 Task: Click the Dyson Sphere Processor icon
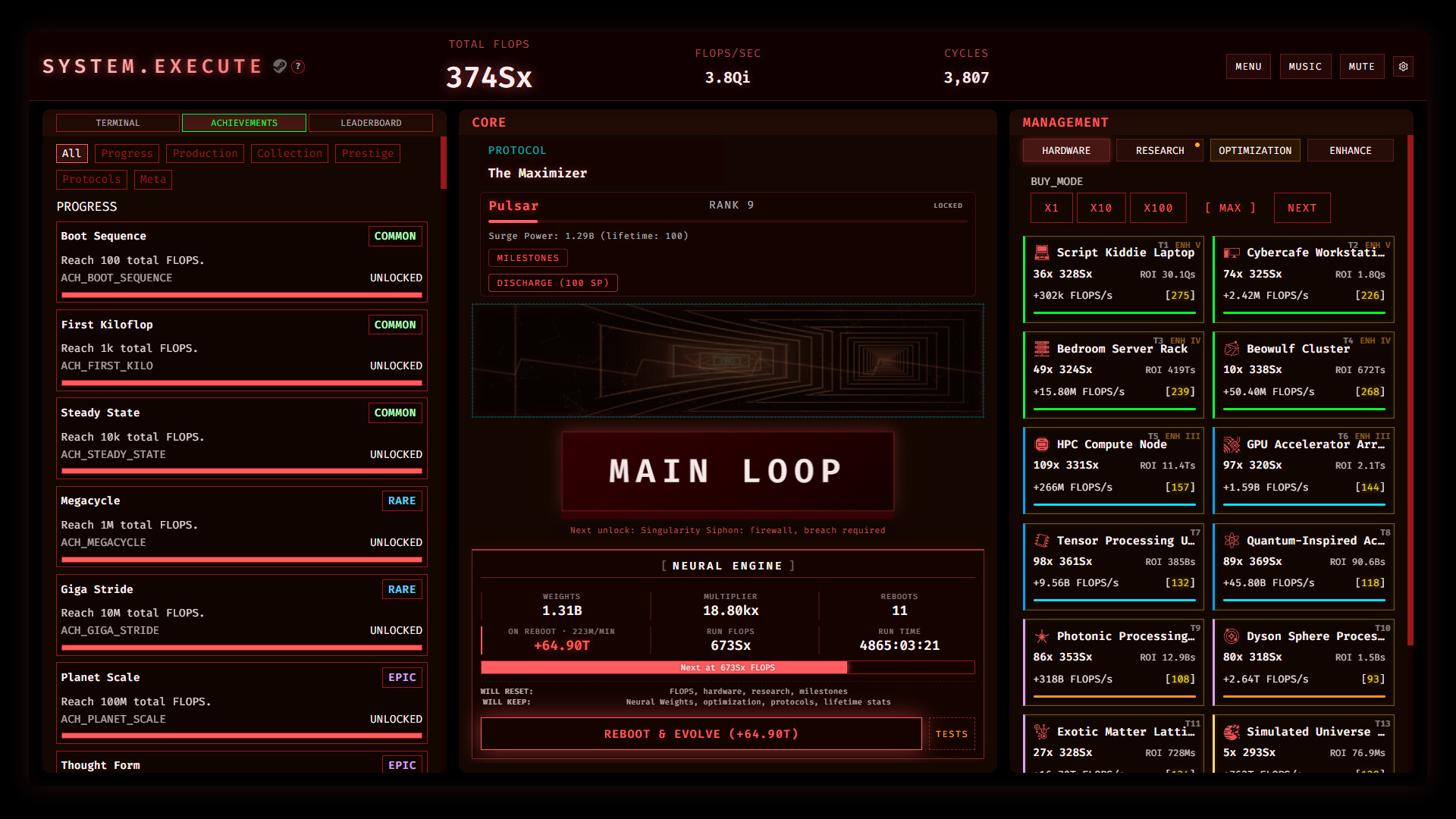pyautogui.click(x=1232, y=636)
